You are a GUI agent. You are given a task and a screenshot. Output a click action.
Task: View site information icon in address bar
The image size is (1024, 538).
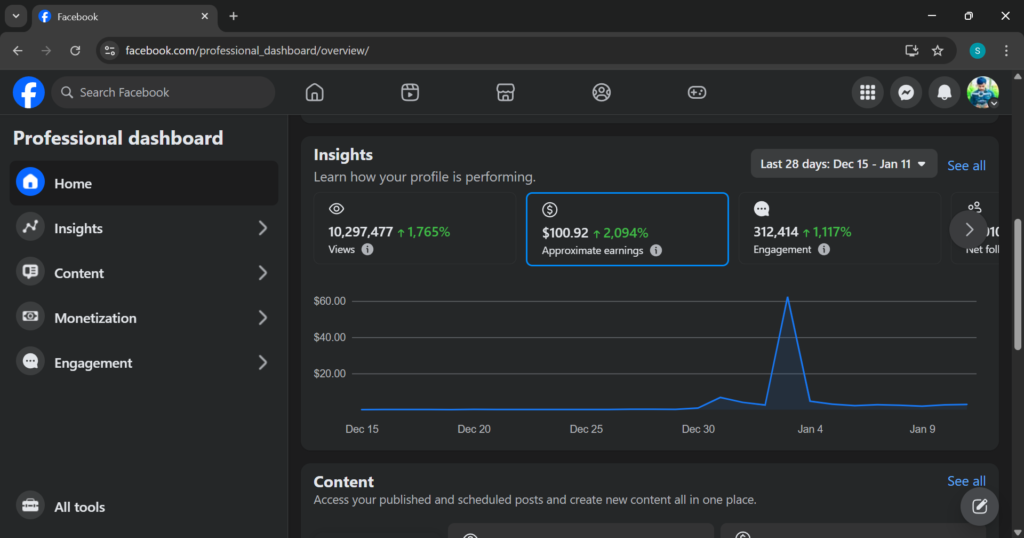tap(110, 50)
